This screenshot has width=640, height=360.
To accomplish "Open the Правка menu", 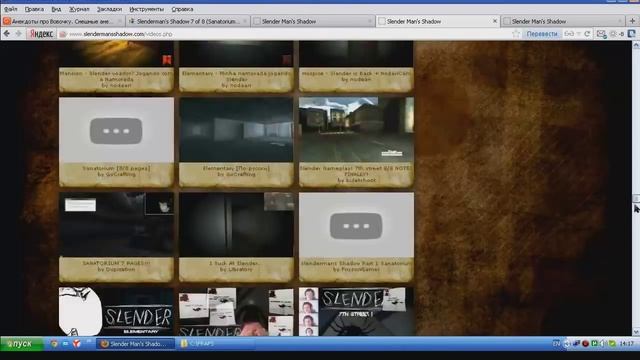I will point(34,9).
